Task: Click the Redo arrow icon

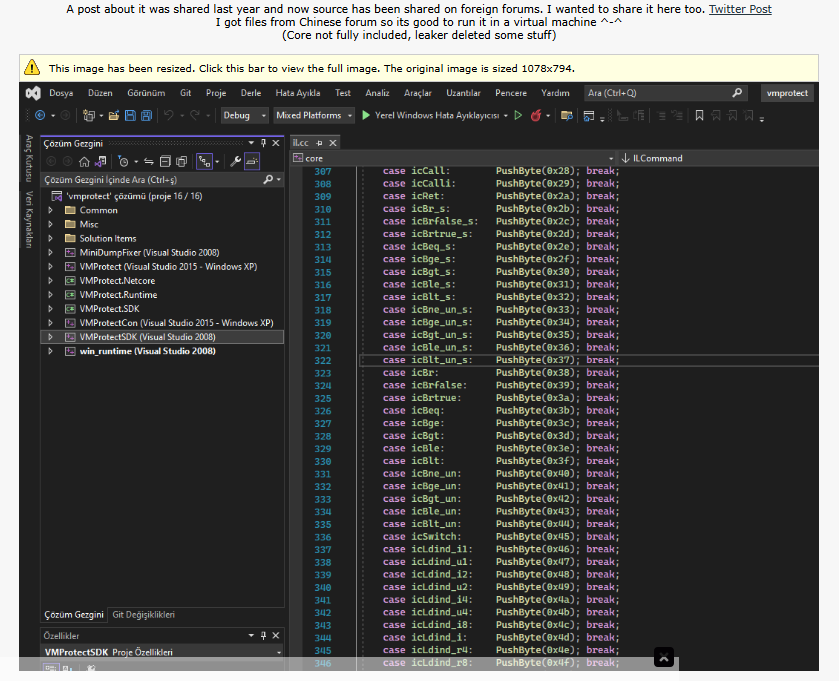Action: [195, 116]
